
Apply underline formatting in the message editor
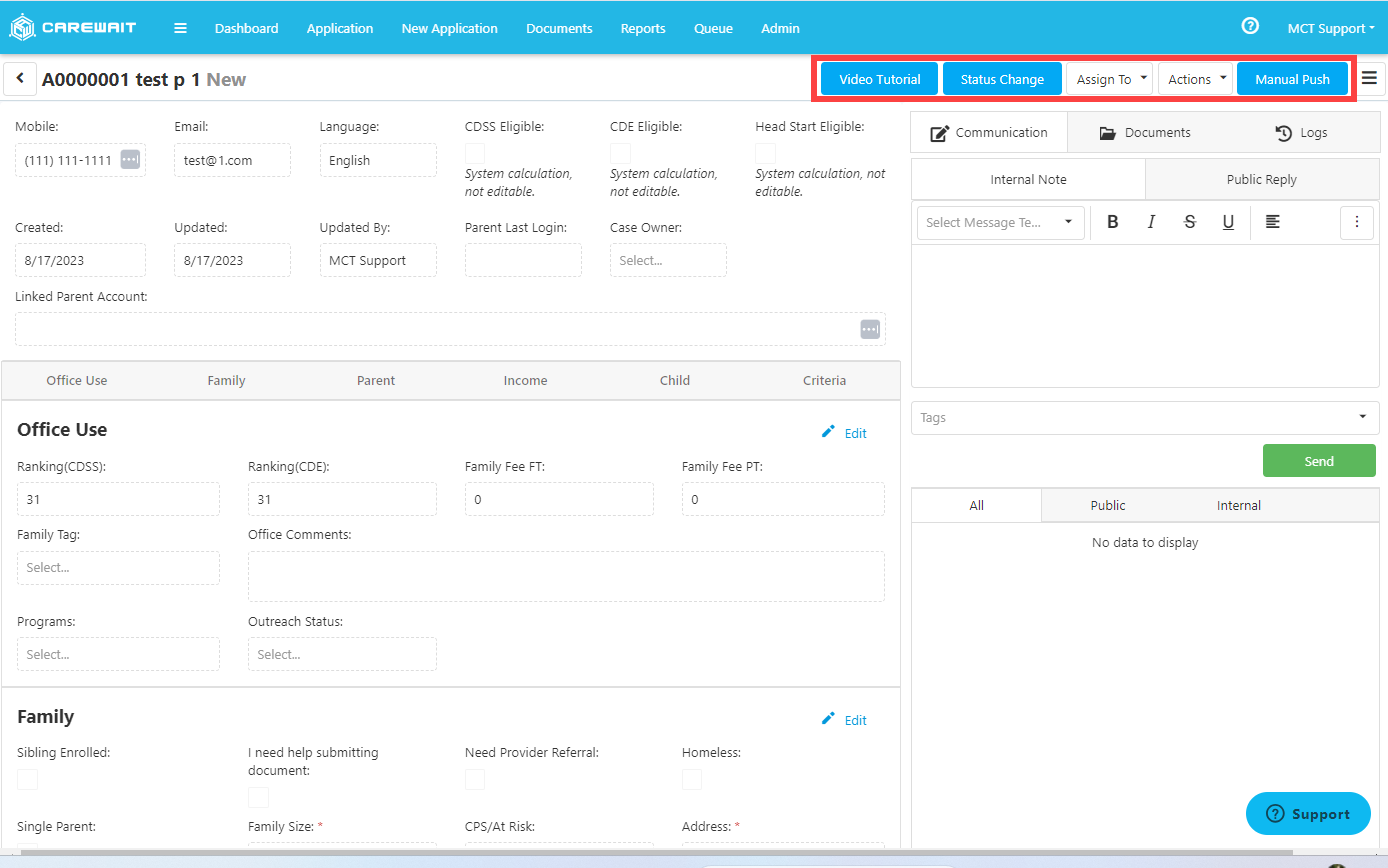[x=1228, y=222]
